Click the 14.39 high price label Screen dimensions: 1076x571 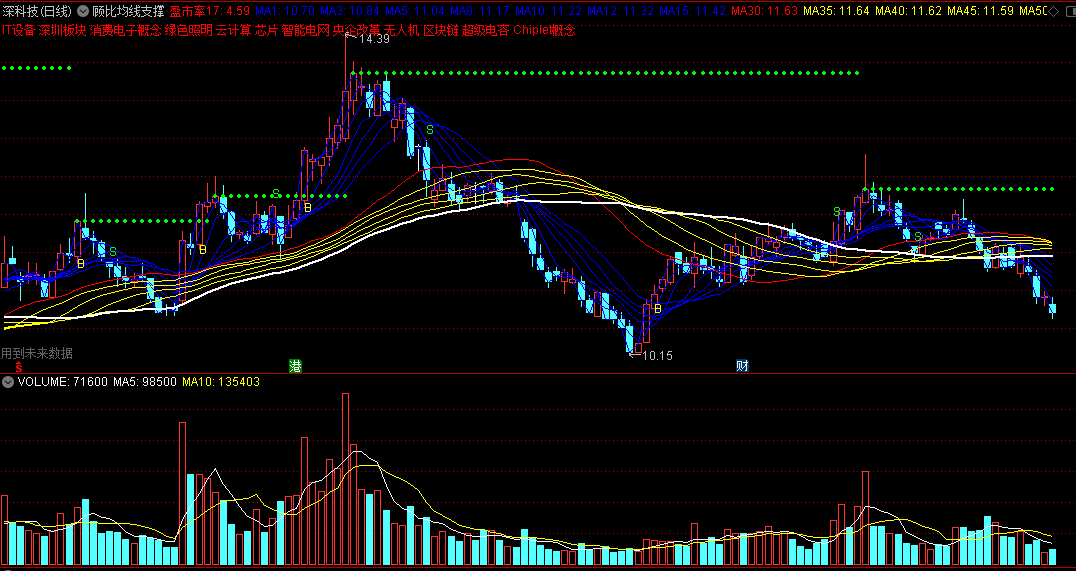pyautogui.click(x=374, y=39)
